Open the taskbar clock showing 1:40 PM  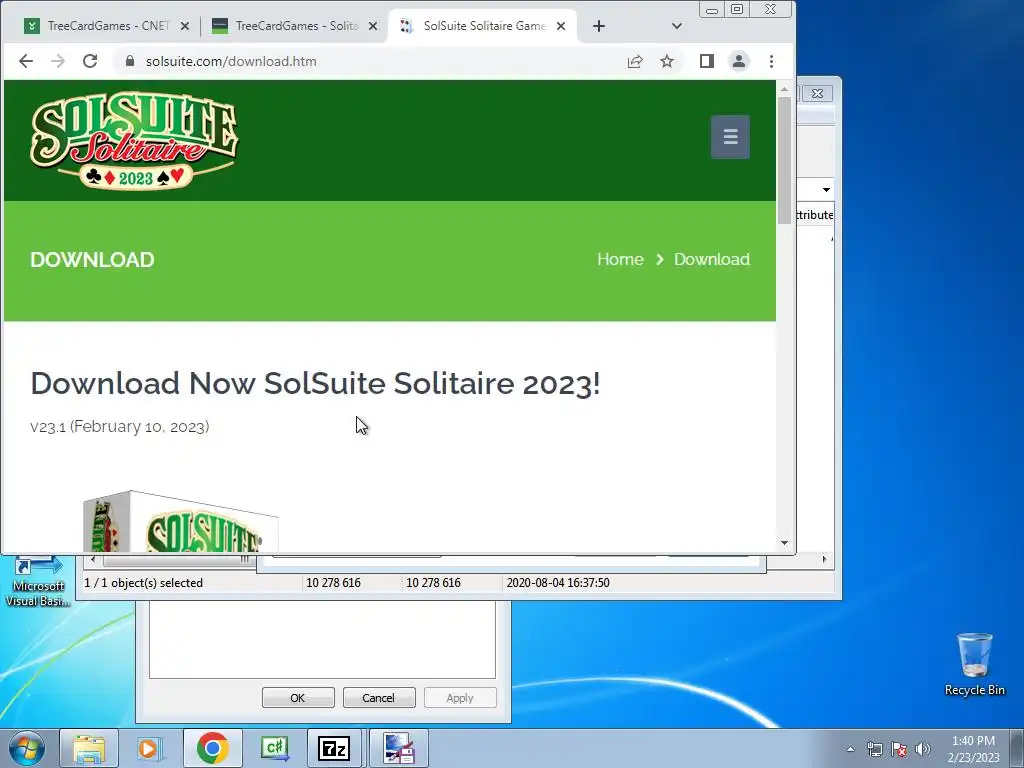pos(973,749)
